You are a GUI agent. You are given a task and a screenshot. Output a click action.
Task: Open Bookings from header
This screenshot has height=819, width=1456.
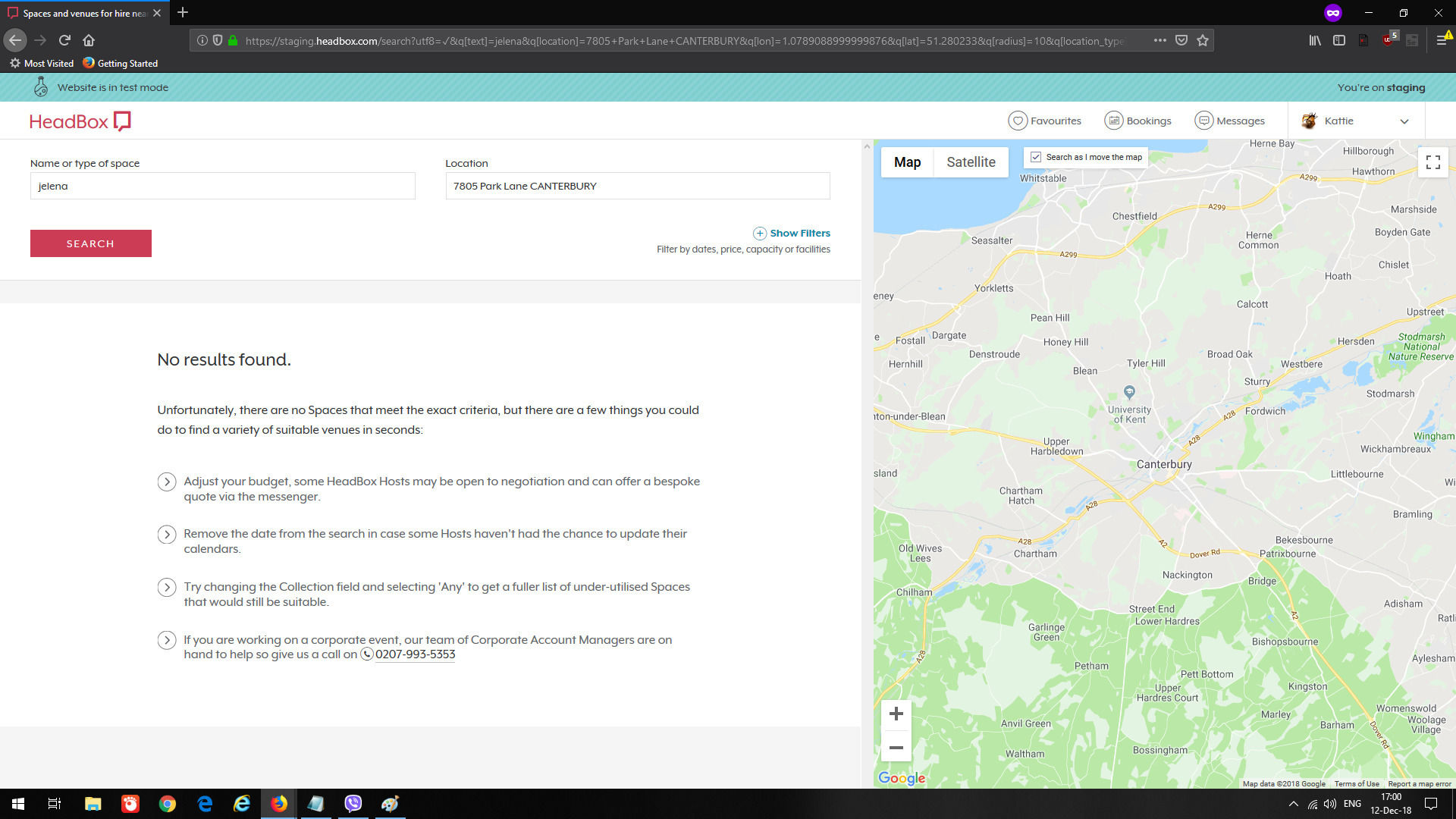tap(1137, 121)
